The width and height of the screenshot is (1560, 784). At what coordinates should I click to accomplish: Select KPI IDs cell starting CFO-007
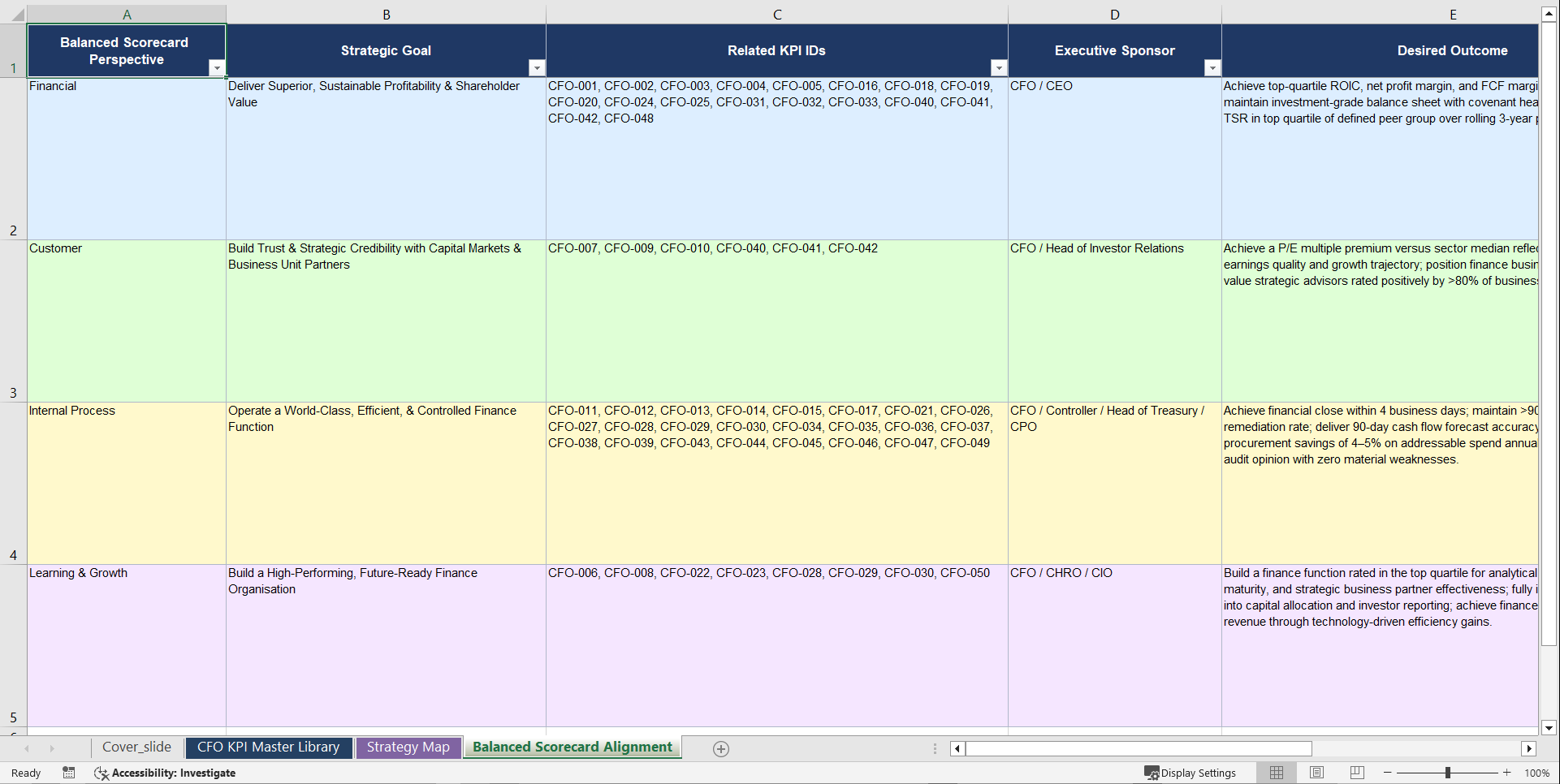point(777,321)
